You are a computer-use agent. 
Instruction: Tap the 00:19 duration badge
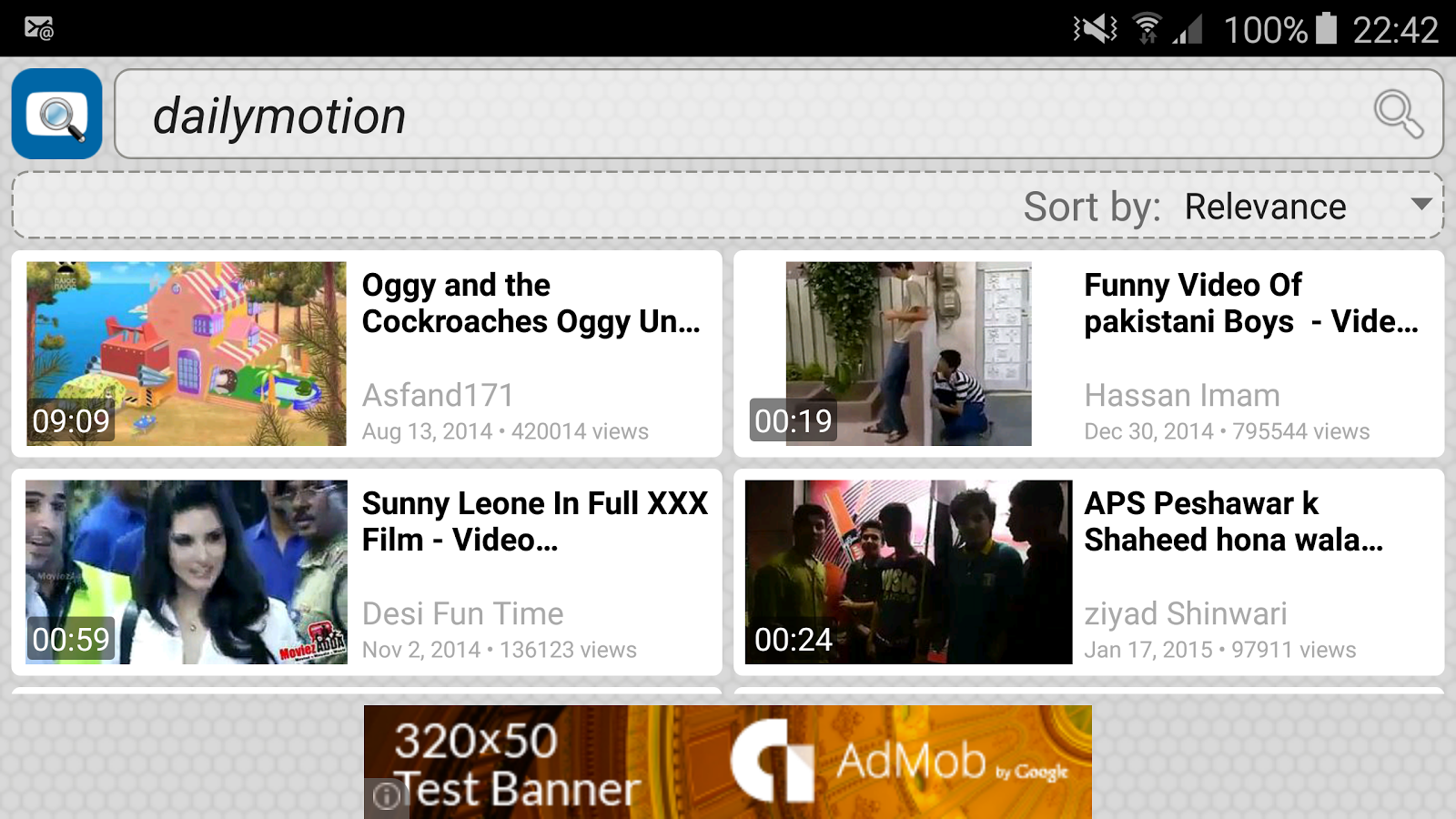point(793,421)
